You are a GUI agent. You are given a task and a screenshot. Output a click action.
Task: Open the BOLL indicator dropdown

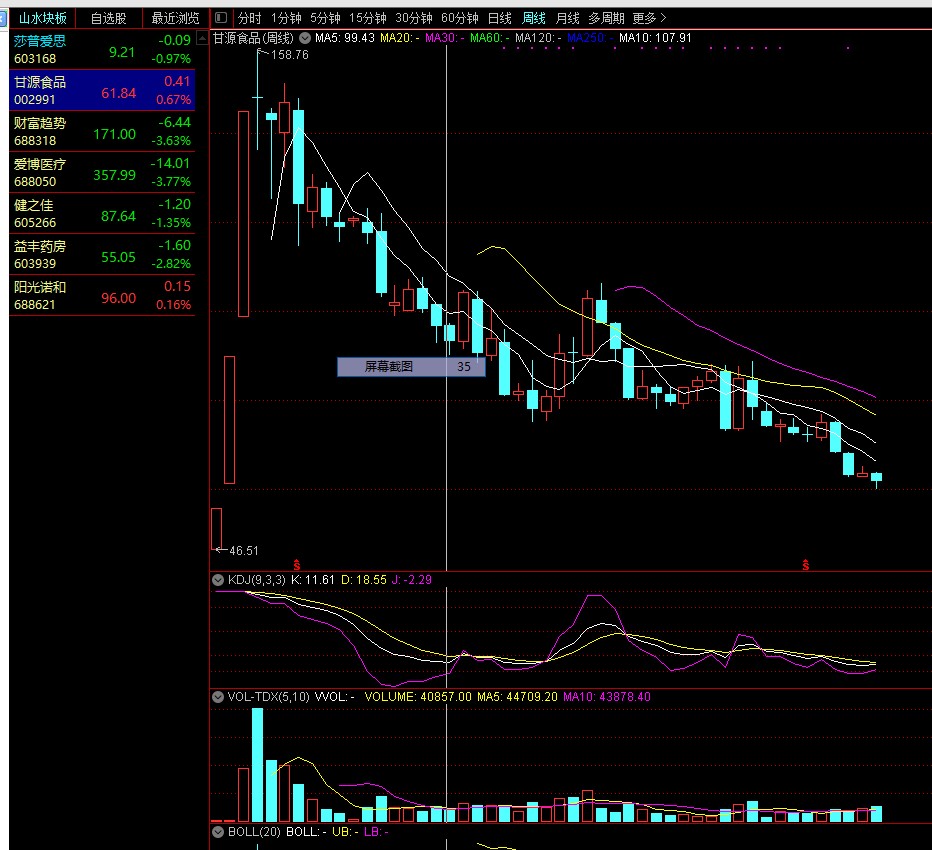tap(218, 832)
